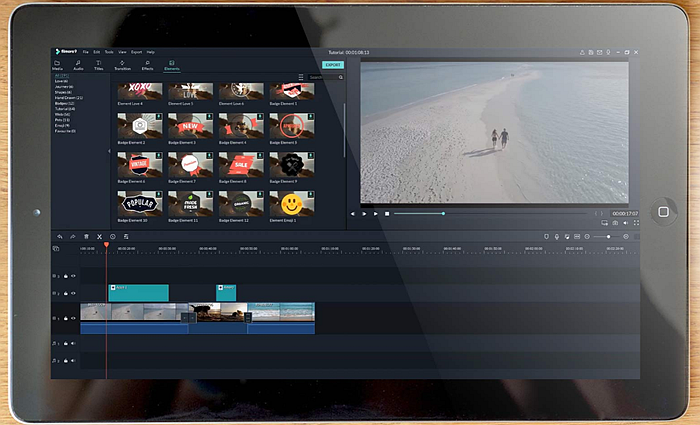Lock video track 3
The image size is (700, 425).
pyautogui.click(x=66, y=276)
